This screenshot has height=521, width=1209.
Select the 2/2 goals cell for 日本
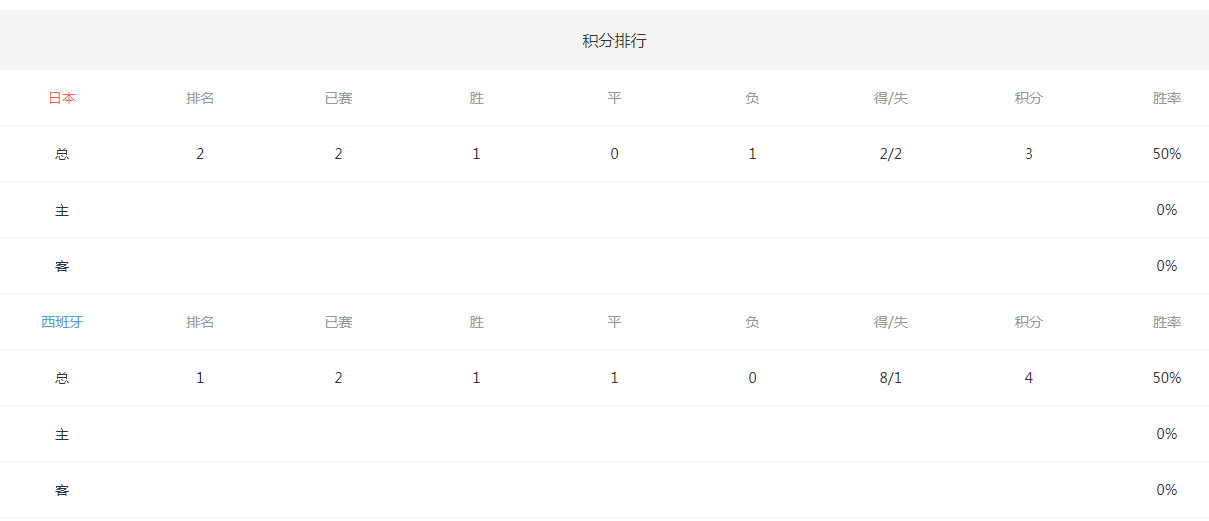pyautogui.click(x=890, y=154)
